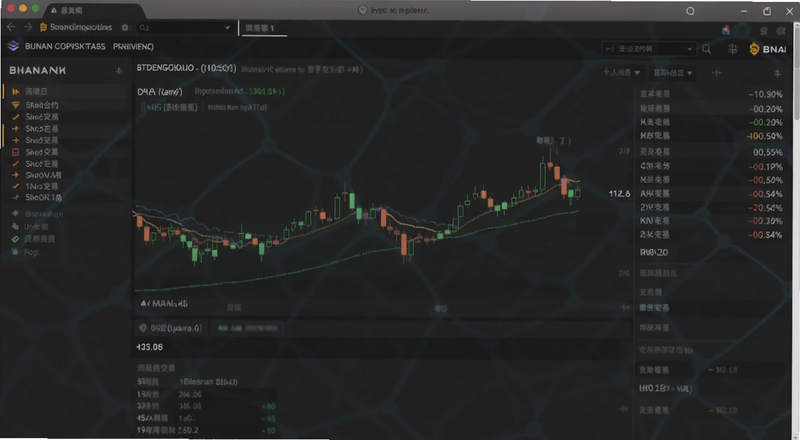
Task: Click the grid icon right of the magnifier
Action: pos(733,49)
